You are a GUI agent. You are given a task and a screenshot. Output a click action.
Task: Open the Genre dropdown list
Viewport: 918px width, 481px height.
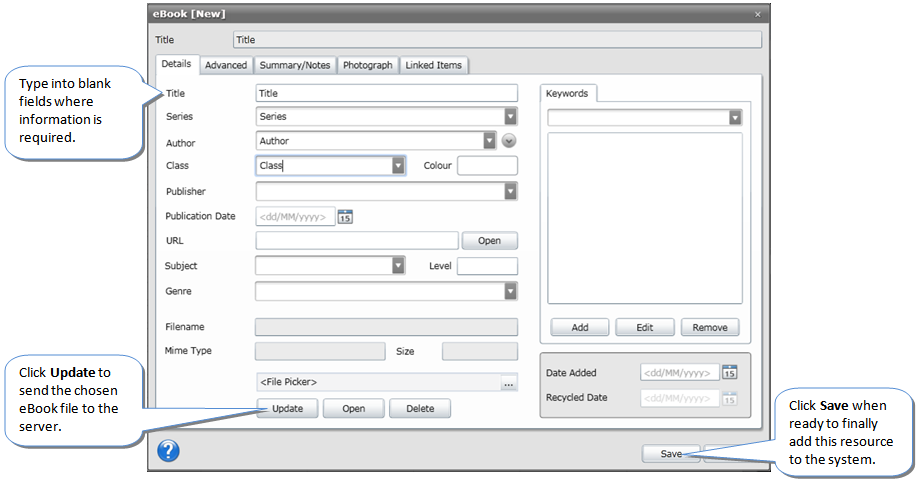coord(510,291)
